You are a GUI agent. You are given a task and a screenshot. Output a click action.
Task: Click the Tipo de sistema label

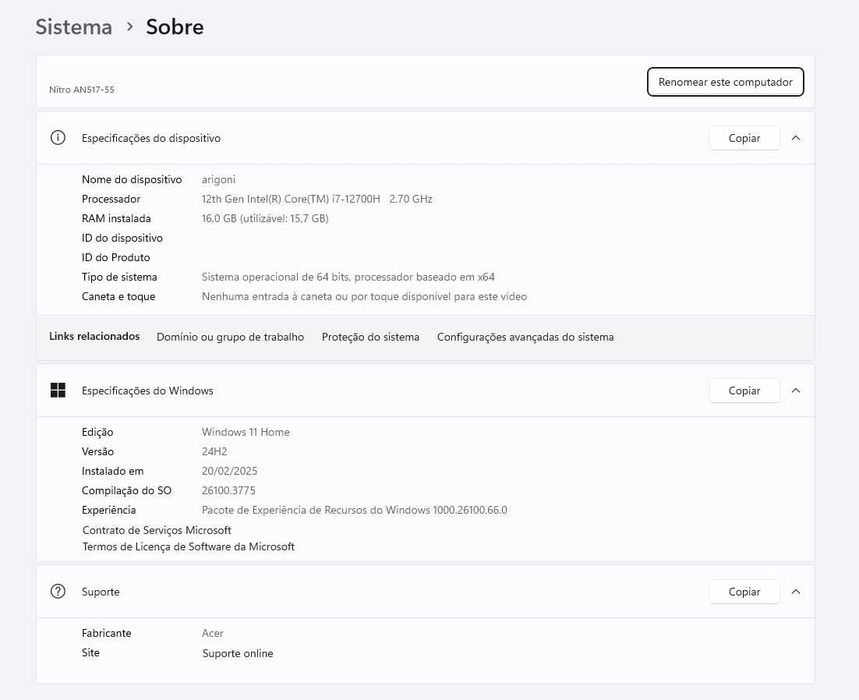[x=119, y=277]
